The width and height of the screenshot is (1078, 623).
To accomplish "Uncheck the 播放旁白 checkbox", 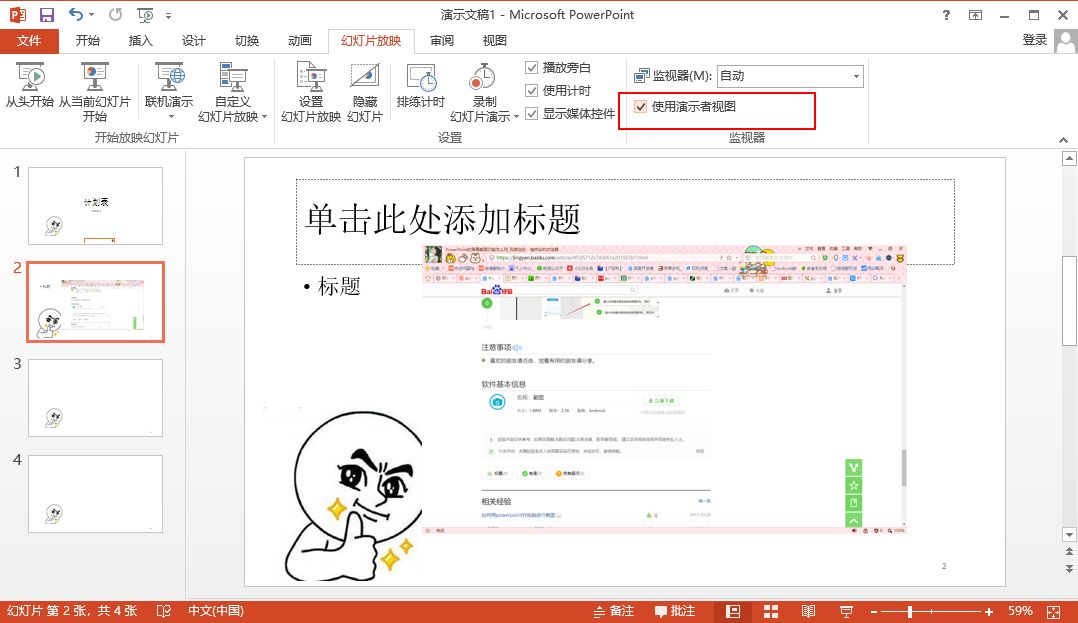I will pyautogui.click(x=532, y=68).
